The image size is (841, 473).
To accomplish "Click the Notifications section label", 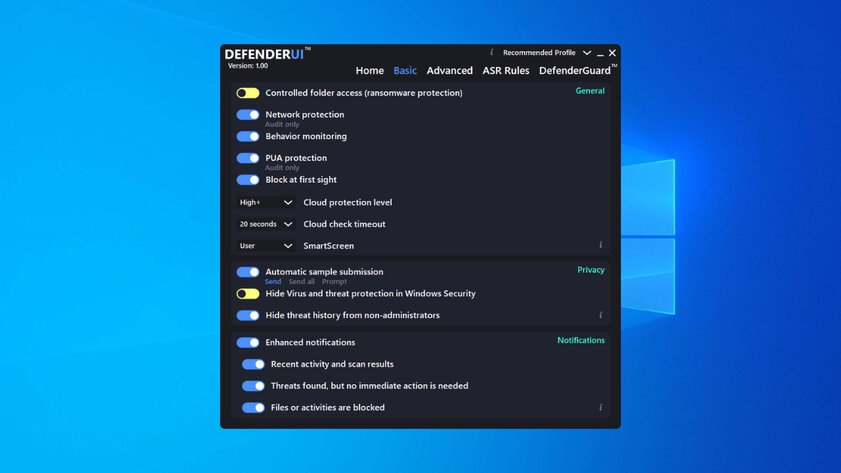I will [581, 341].
